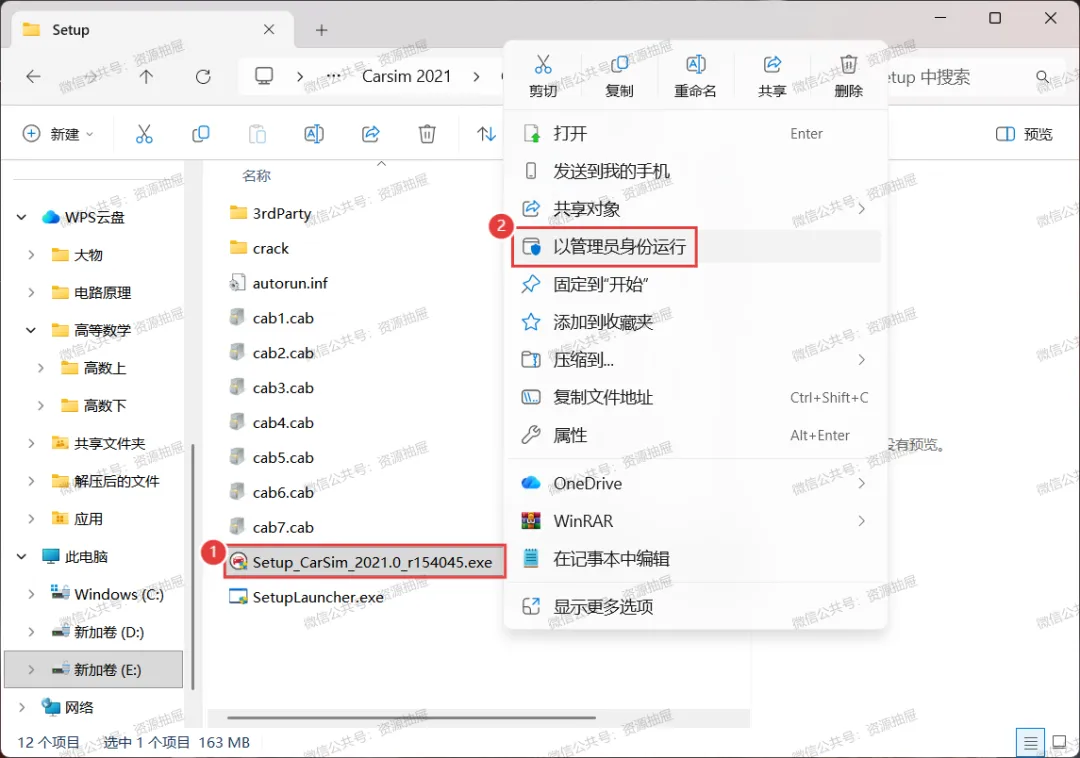The image size is (1080, 758).
Task: Expand the Windows (C:) drive node
Action: coord(31,594)
